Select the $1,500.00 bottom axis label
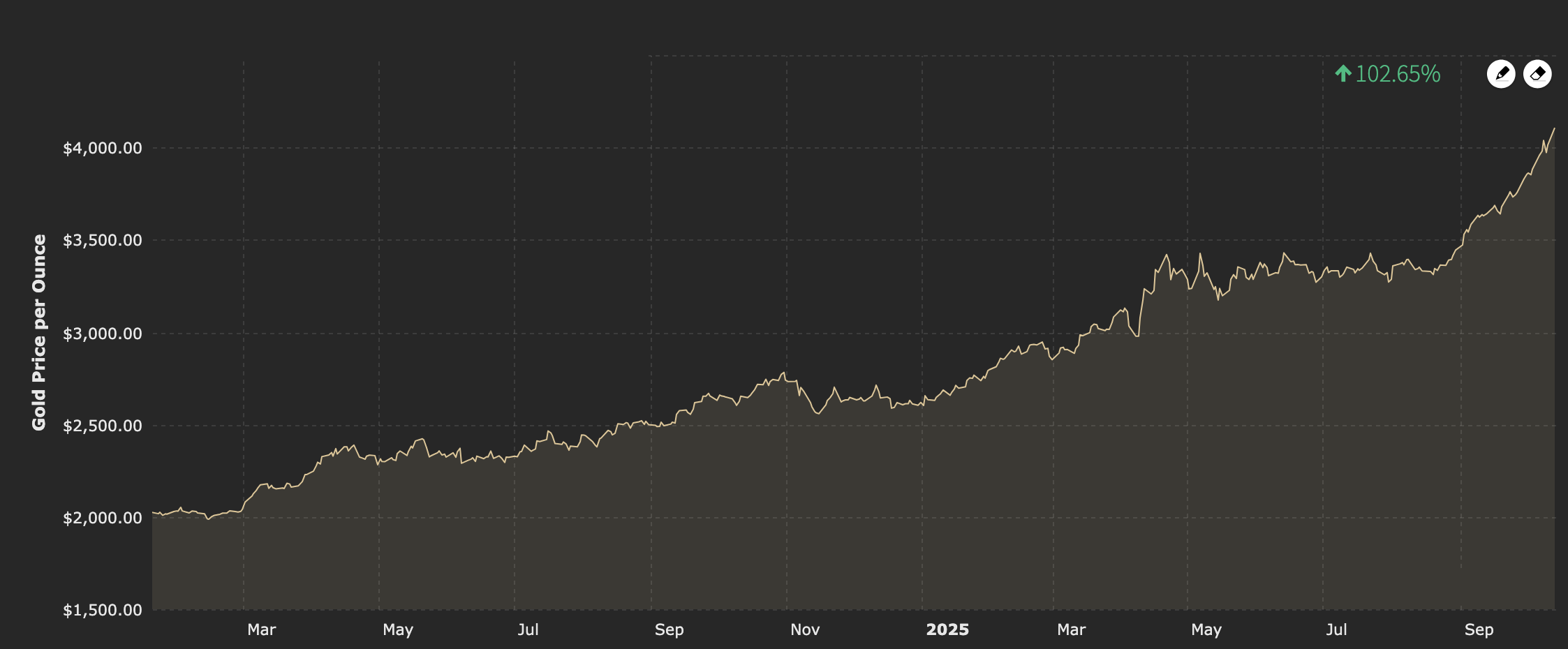 (103, 610)
